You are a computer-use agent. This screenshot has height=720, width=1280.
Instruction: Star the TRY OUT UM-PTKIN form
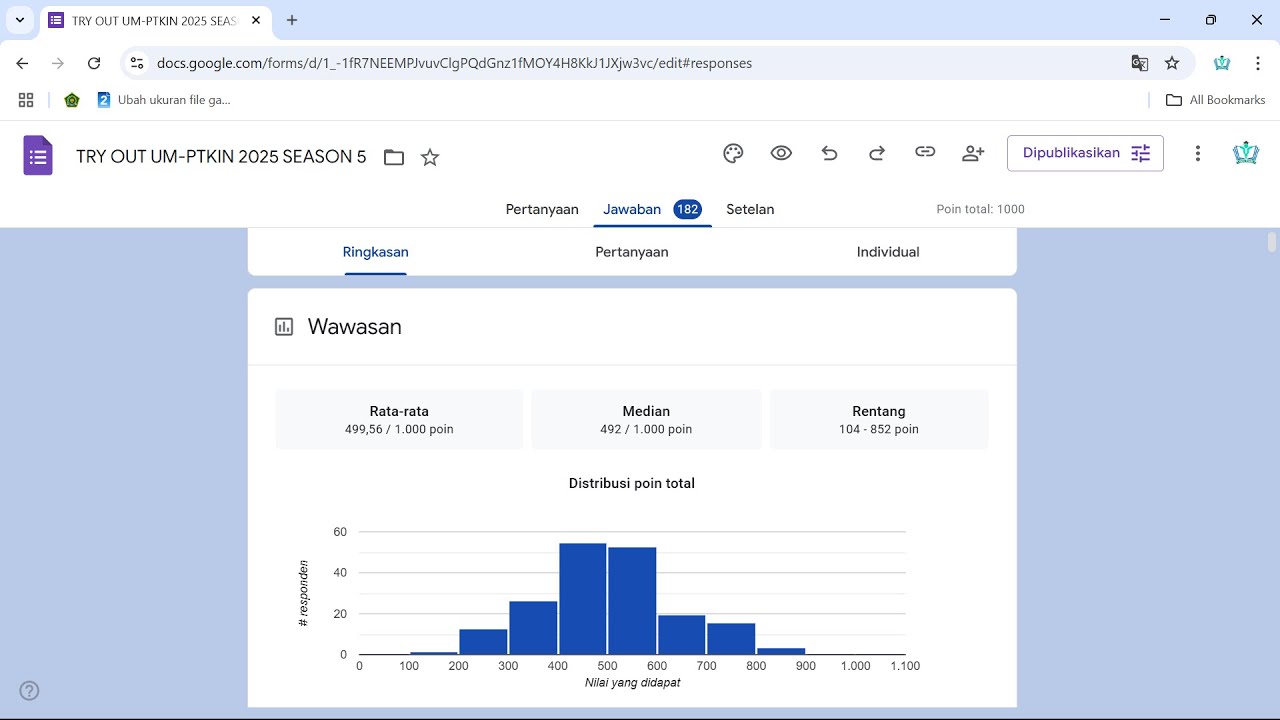tap(430, 157)
